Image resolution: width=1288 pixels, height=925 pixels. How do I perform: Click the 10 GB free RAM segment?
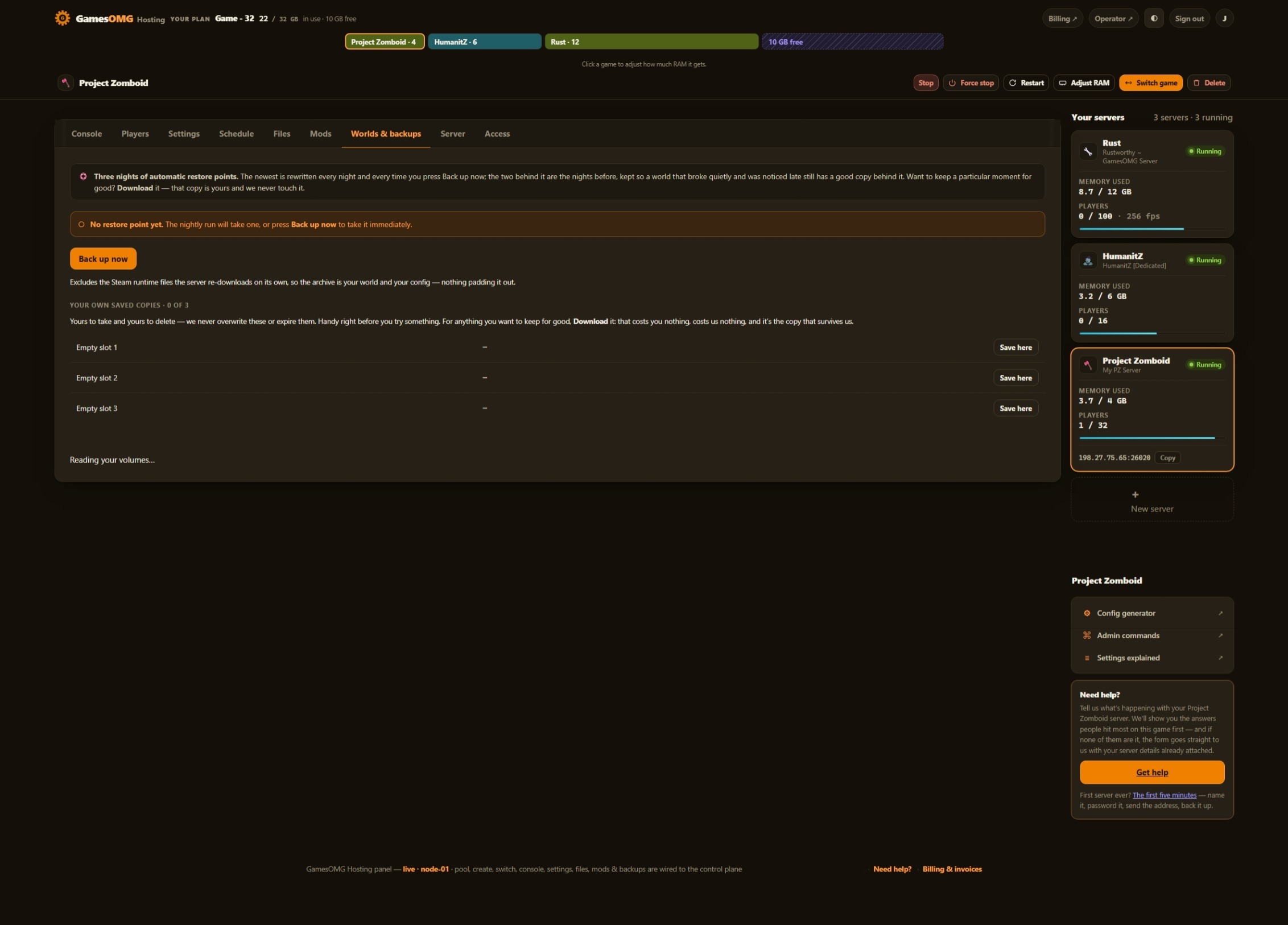[x=852, y=42]
